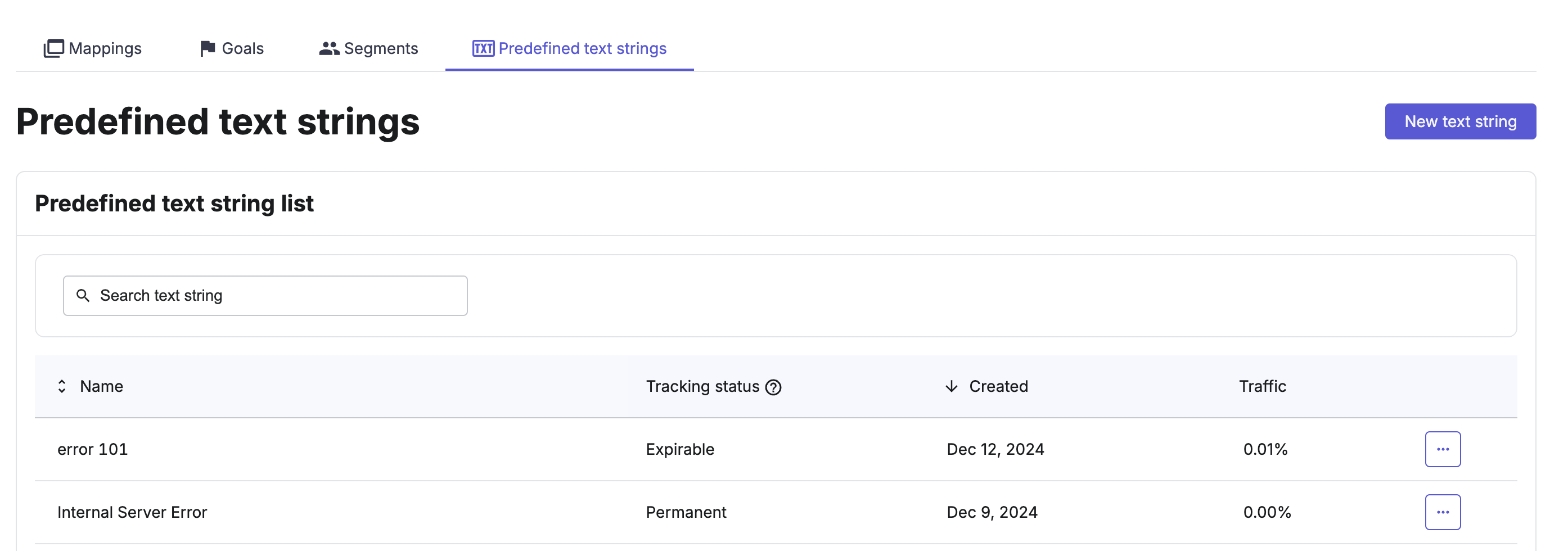The image size is (1568, 551).
Task: Click the Goals flag icon
Action: [x=207, y=48]
